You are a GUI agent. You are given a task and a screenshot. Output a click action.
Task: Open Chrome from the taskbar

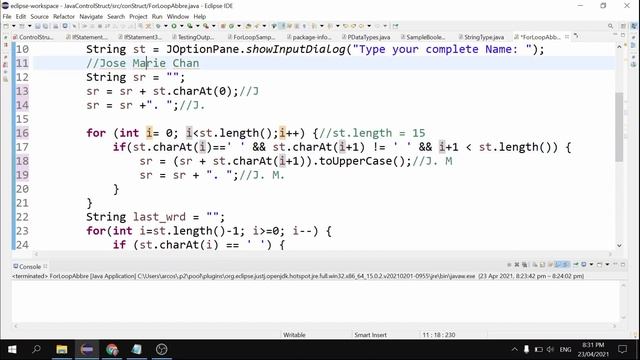pyautogui.click(x=112, y=349)
